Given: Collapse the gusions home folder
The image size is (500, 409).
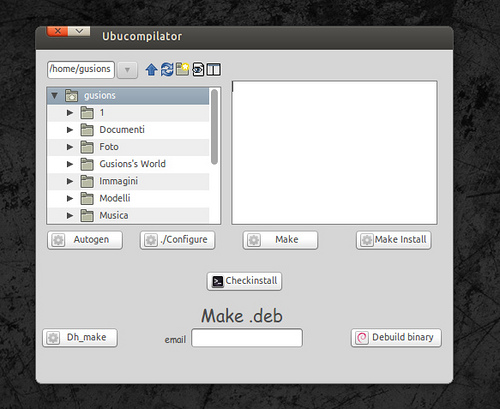Looking at the screenshot, I should click(x=54, y=96).
